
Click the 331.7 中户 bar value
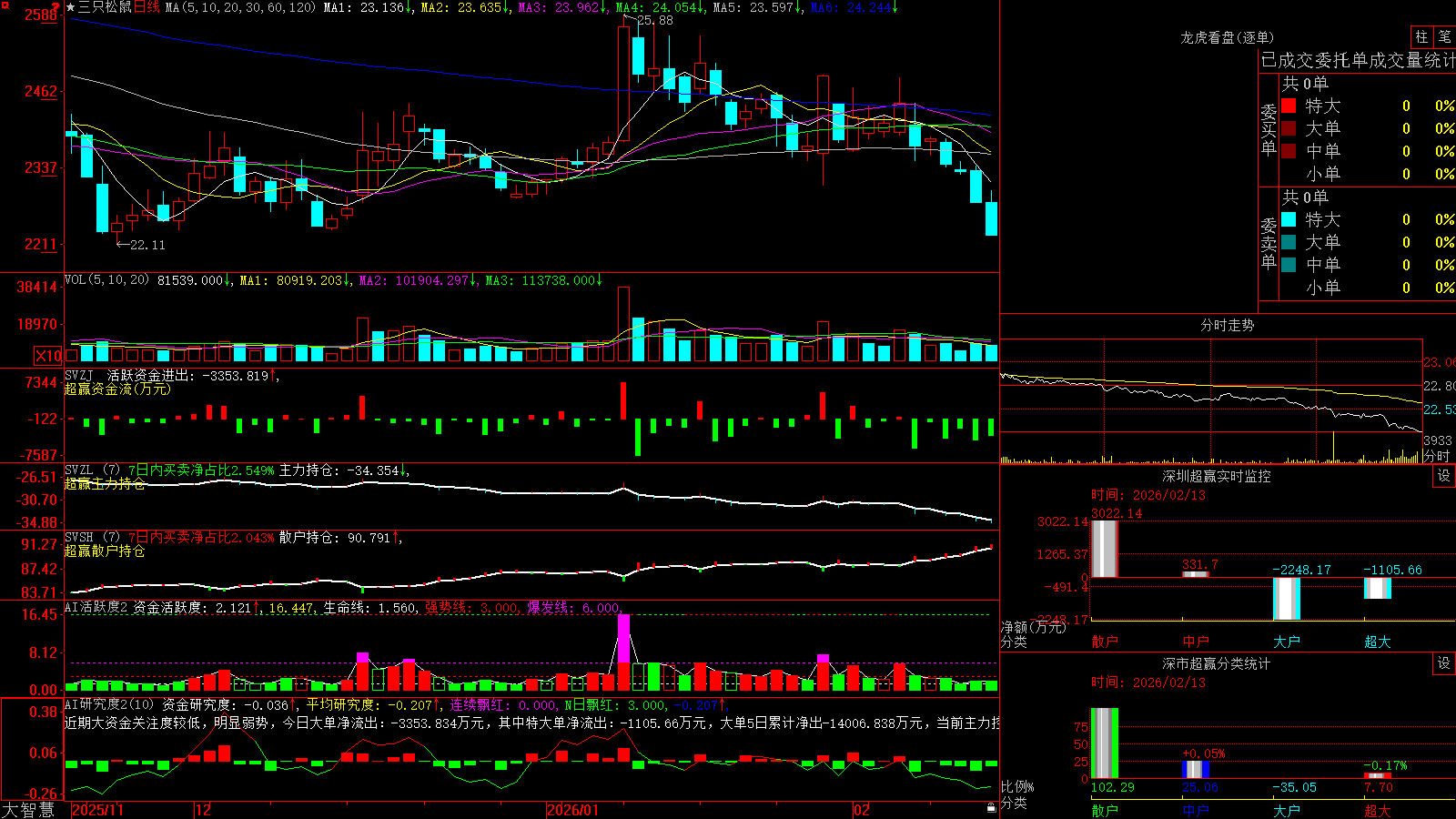[x=1199, y=564]
